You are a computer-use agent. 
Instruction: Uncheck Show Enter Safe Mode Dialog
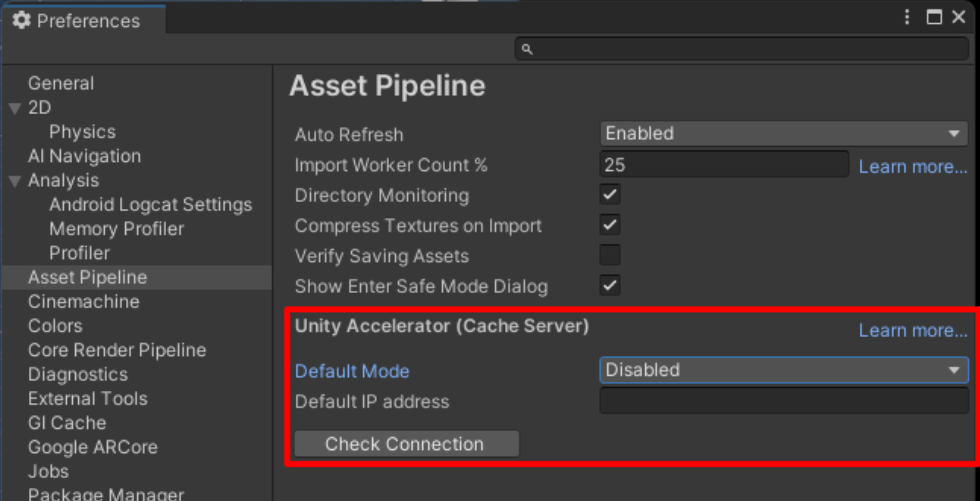(x=610, y=286)
